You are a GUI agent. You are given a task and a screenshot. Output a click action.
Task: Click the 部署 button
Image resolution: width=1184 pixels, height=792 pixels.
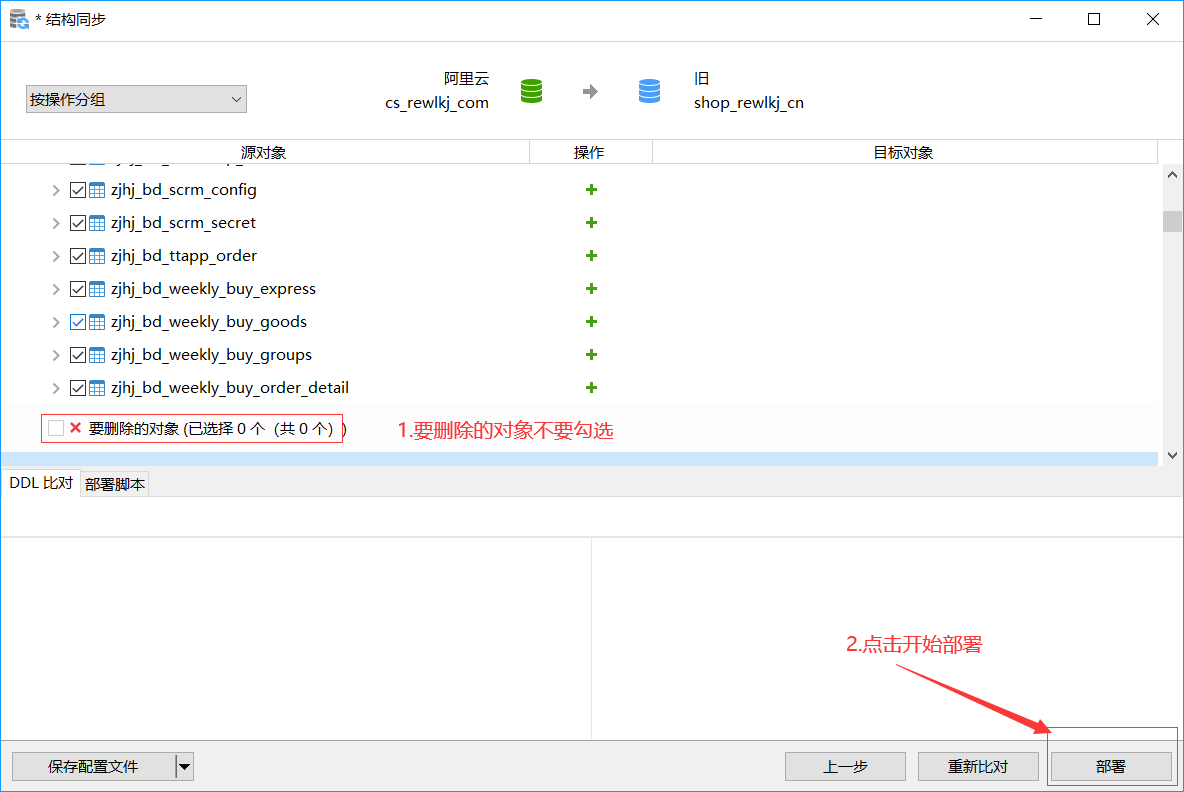point(1110,767)
